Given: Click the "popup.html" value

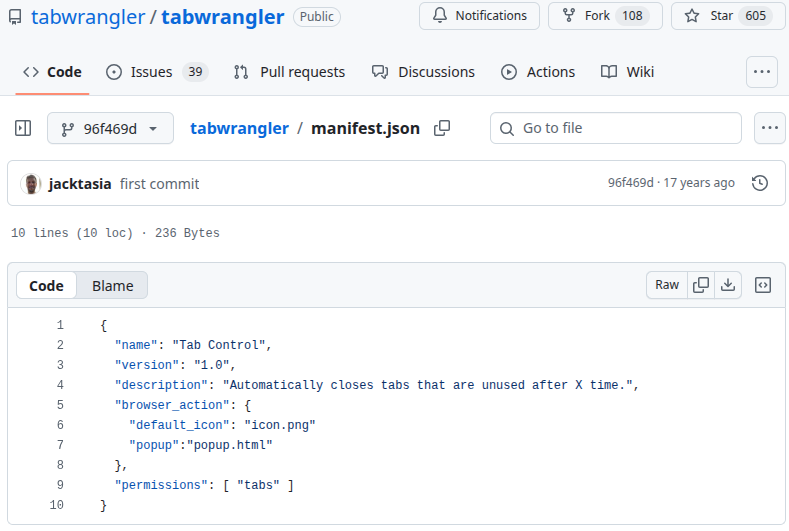Looking at the screenshot, I should (x=229, y=445).
